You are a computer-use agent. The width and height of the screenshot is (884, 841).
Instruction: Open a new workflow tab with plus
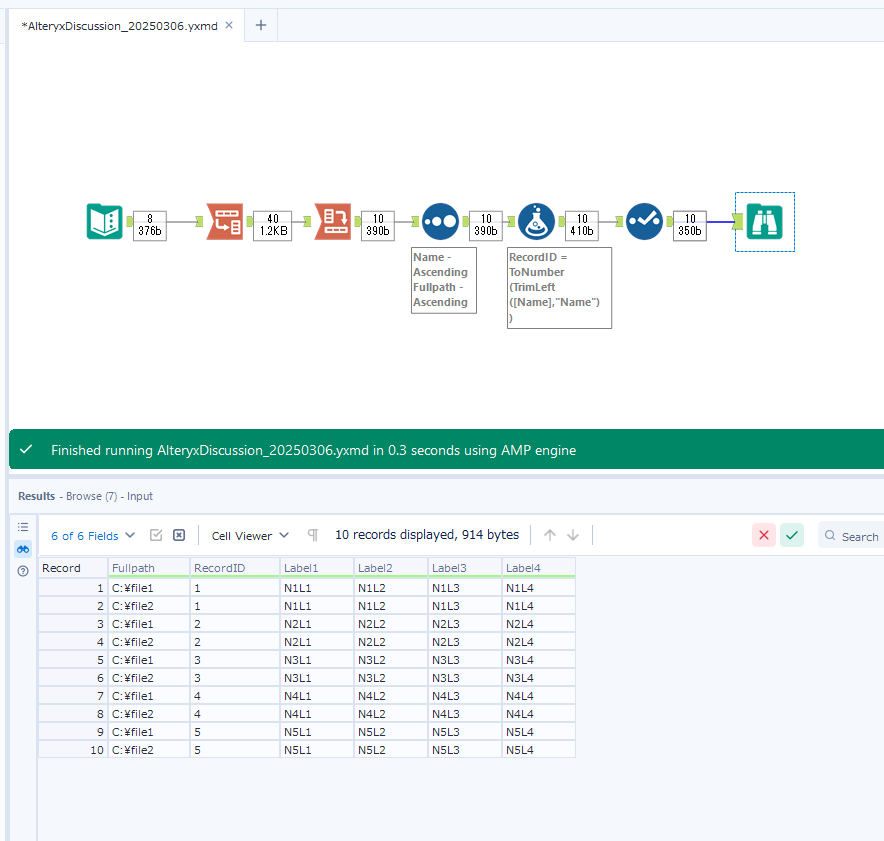point(261,25)
